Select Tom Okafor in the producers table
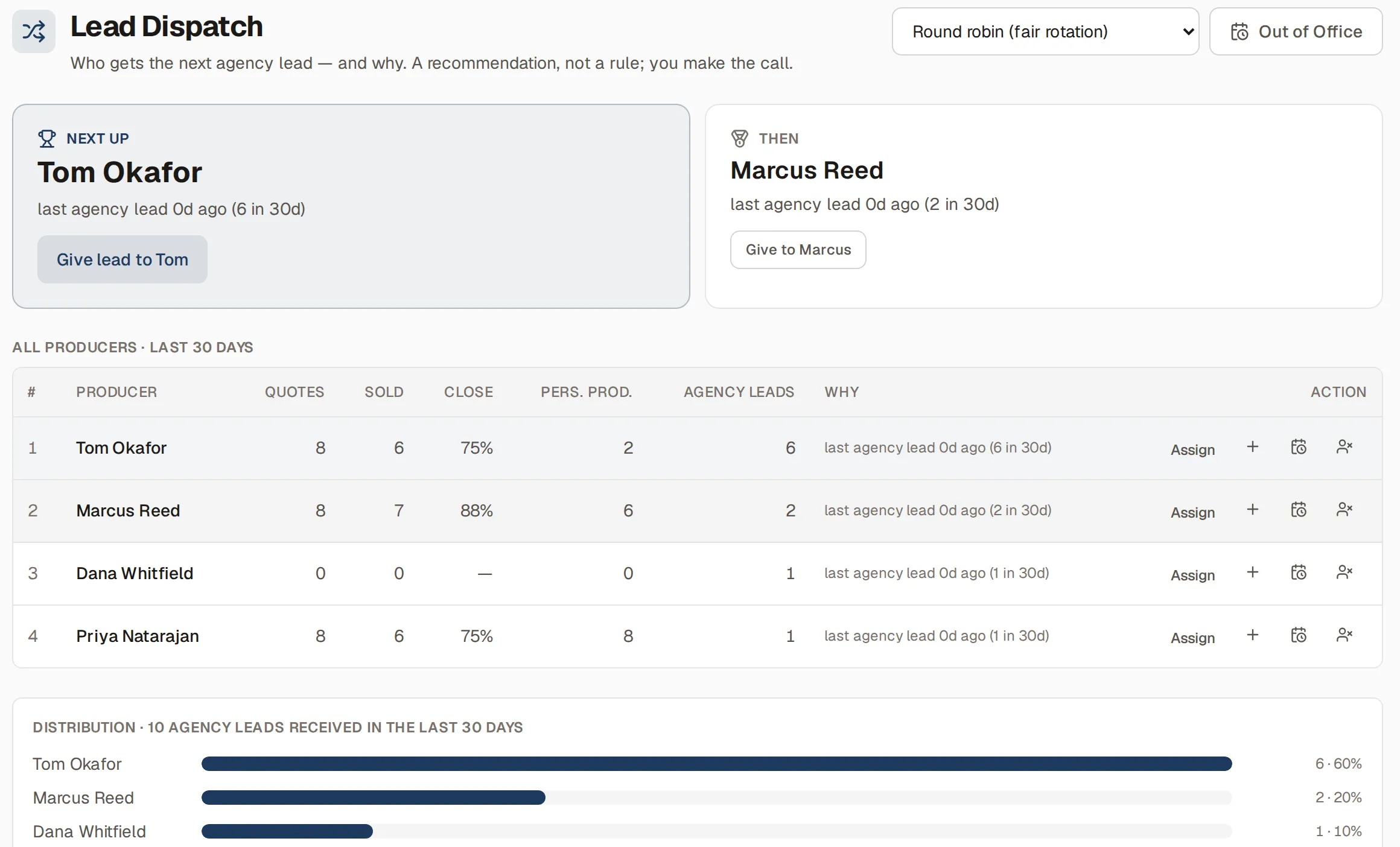Image resolution: width=1400 pixels, height=847 pixels. 121,448
